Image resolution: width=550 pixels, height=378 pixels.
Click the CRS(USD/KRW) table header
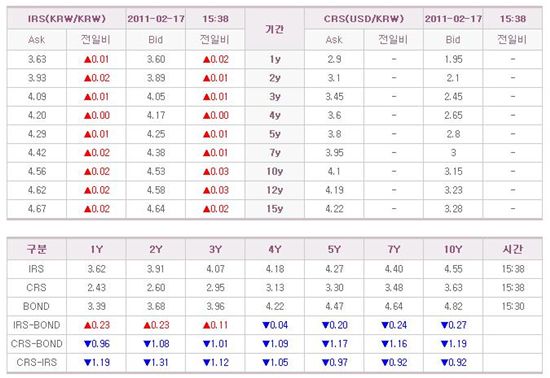coord(364,19)
